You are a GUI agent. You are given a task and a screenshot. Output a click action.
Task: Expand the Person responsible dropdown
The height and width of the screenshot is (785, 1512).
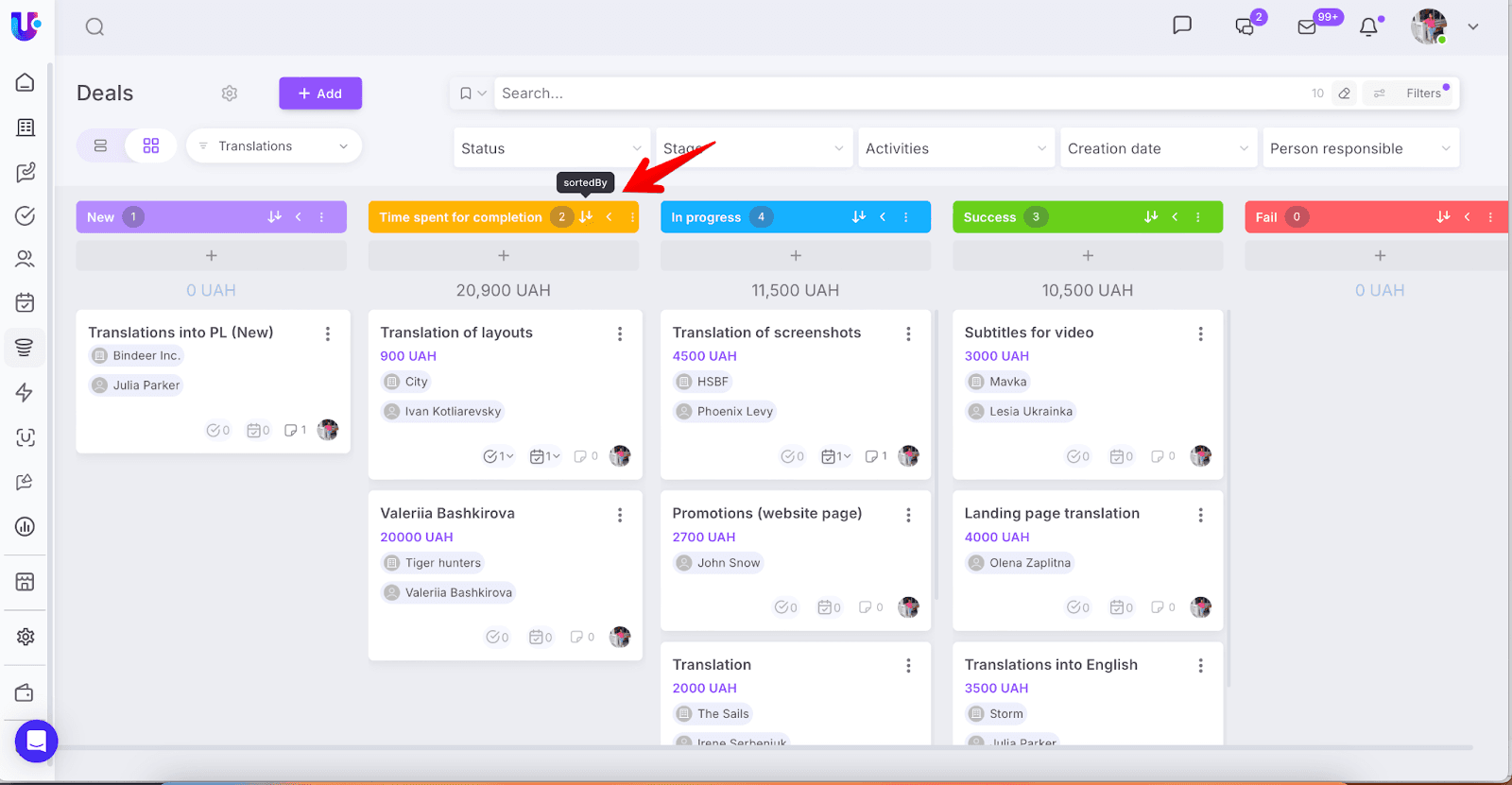(x=1360, y=148)
